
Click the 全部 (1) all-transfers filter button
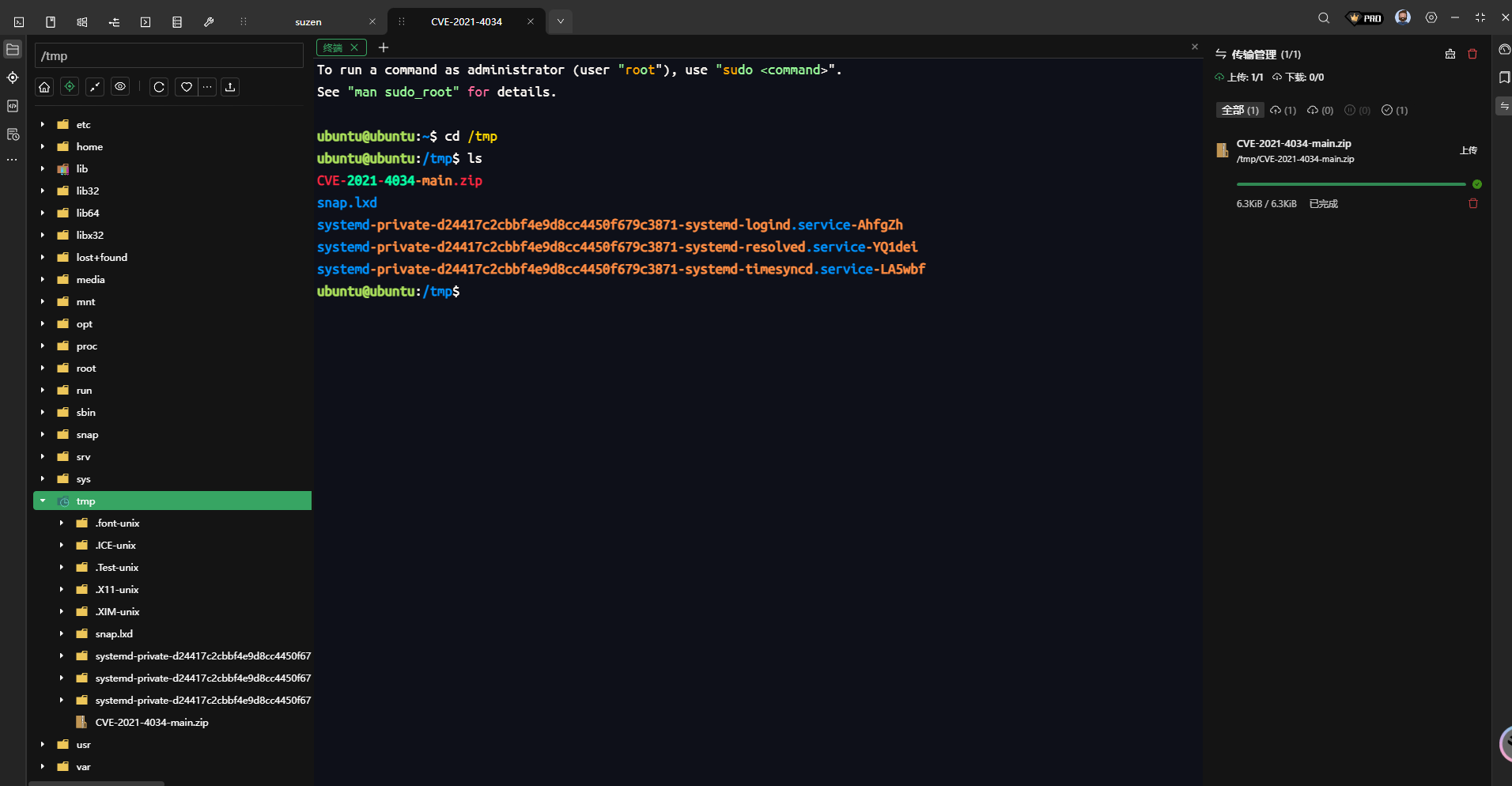pyautogui.click(x=1239, y=111)
